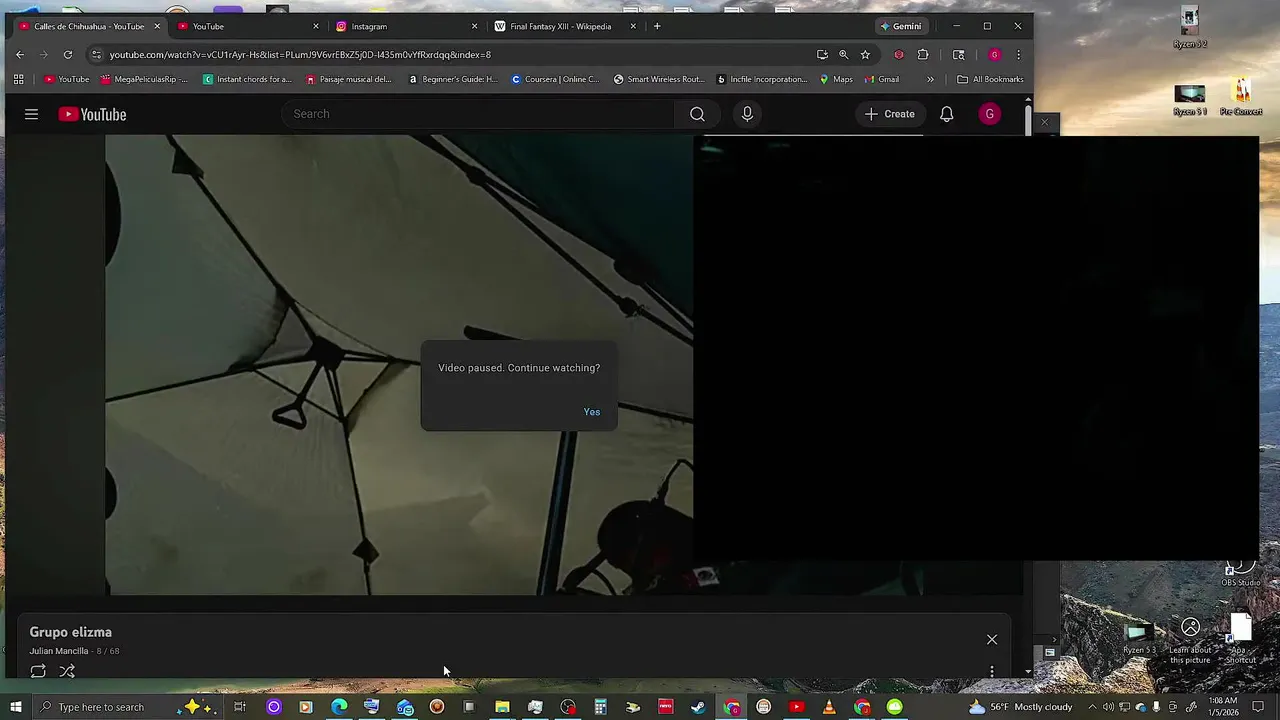Open taskbar clock showing 1:08 AM

pos(1224,707)
